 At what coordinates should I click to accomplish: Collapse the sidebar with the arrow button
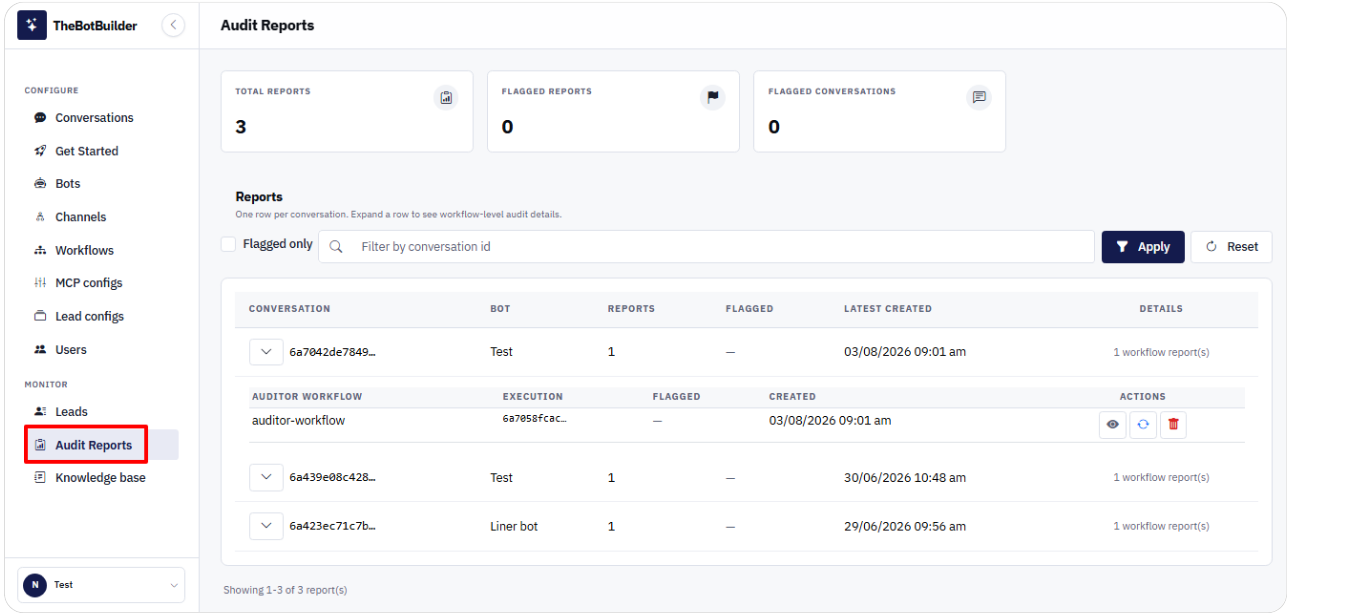click(173, 25)
